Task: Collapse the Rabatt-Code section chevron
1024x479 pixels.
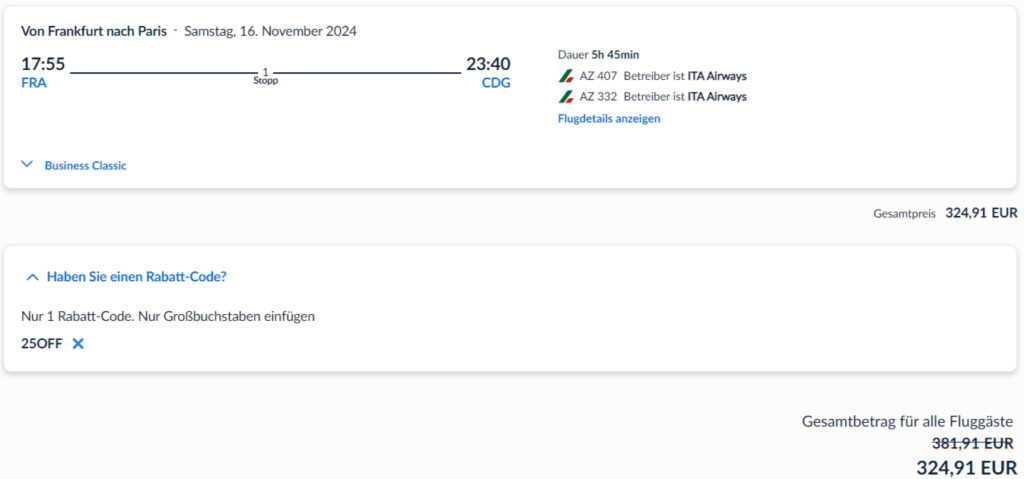Action: 32,277
